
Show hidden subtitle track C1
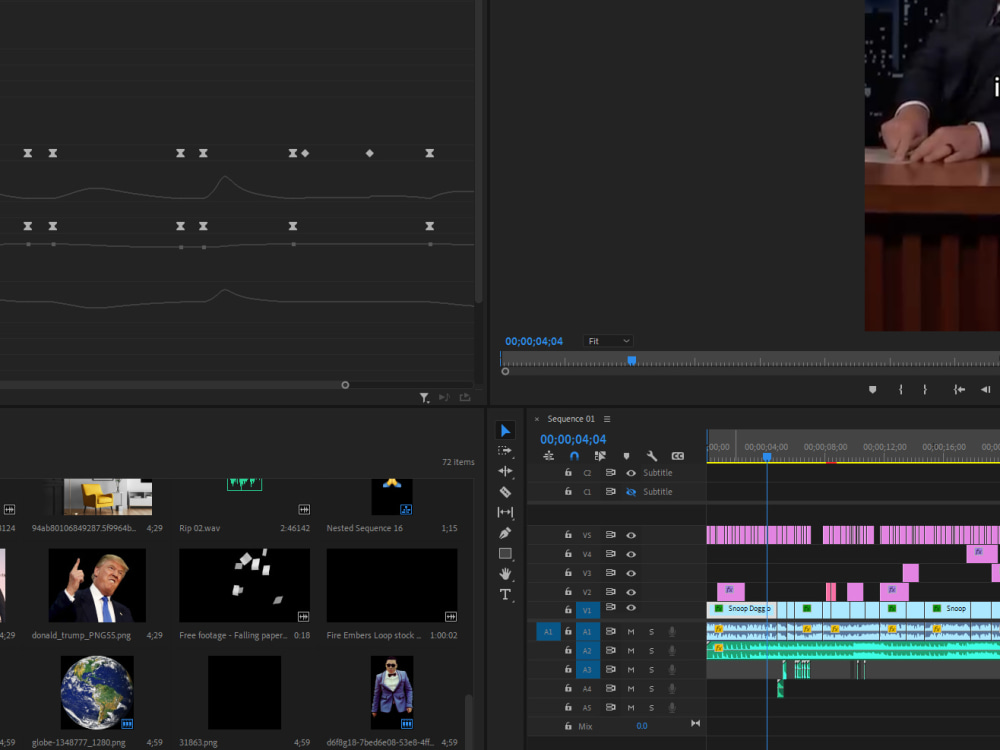point(631,492)
